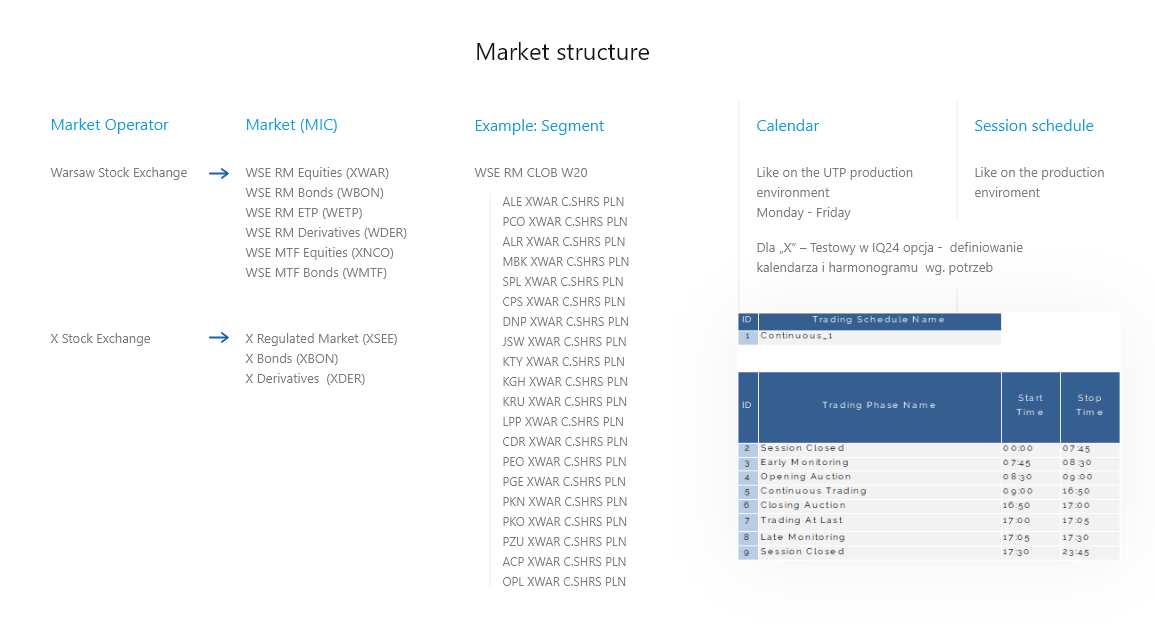Select WSE MTF Bonds (WMTF) market
Viewport: 1155px width, 624px height.
(x=316, y=273)
